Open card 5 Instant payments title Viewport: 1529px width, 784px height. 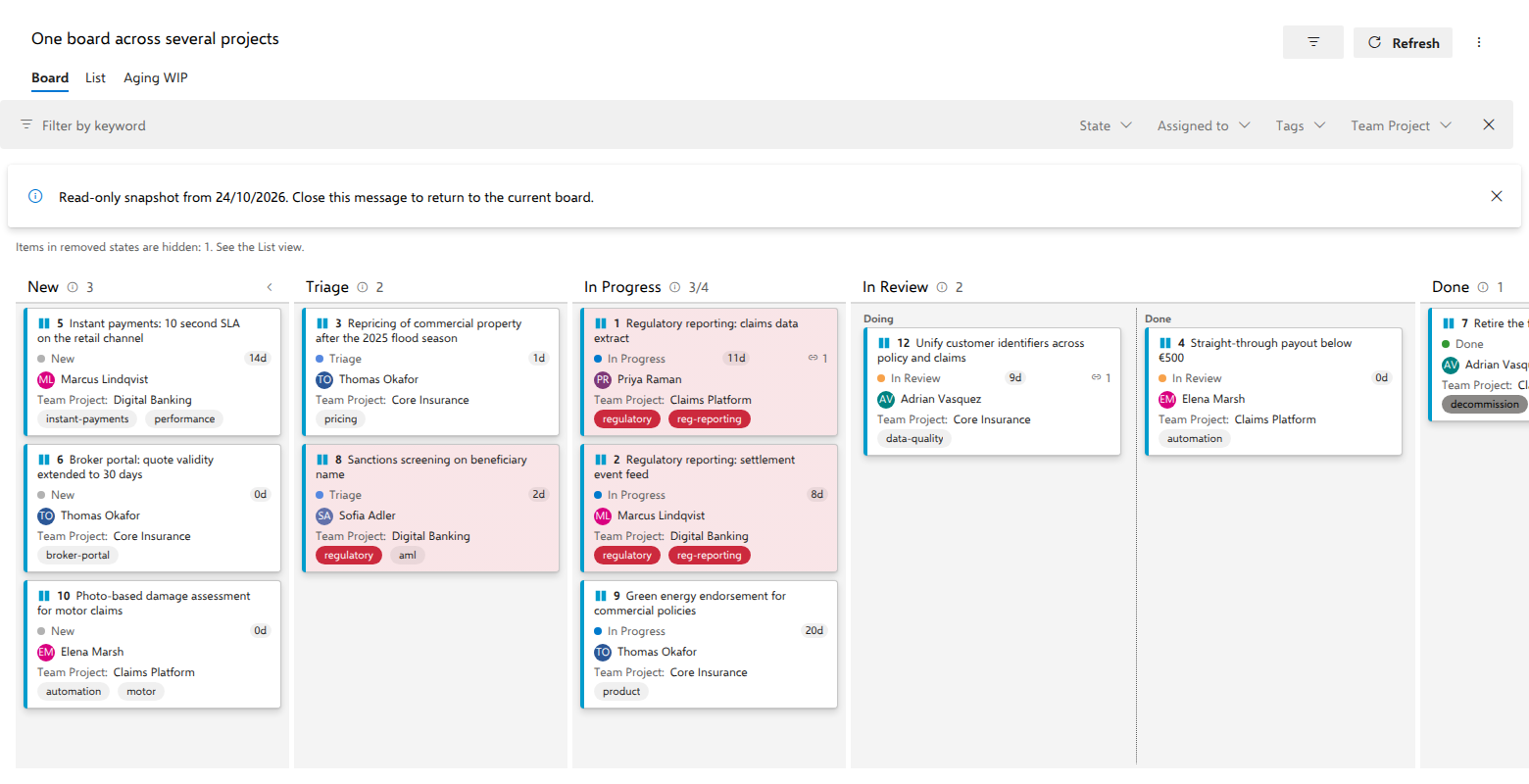[x=138, y=330]
